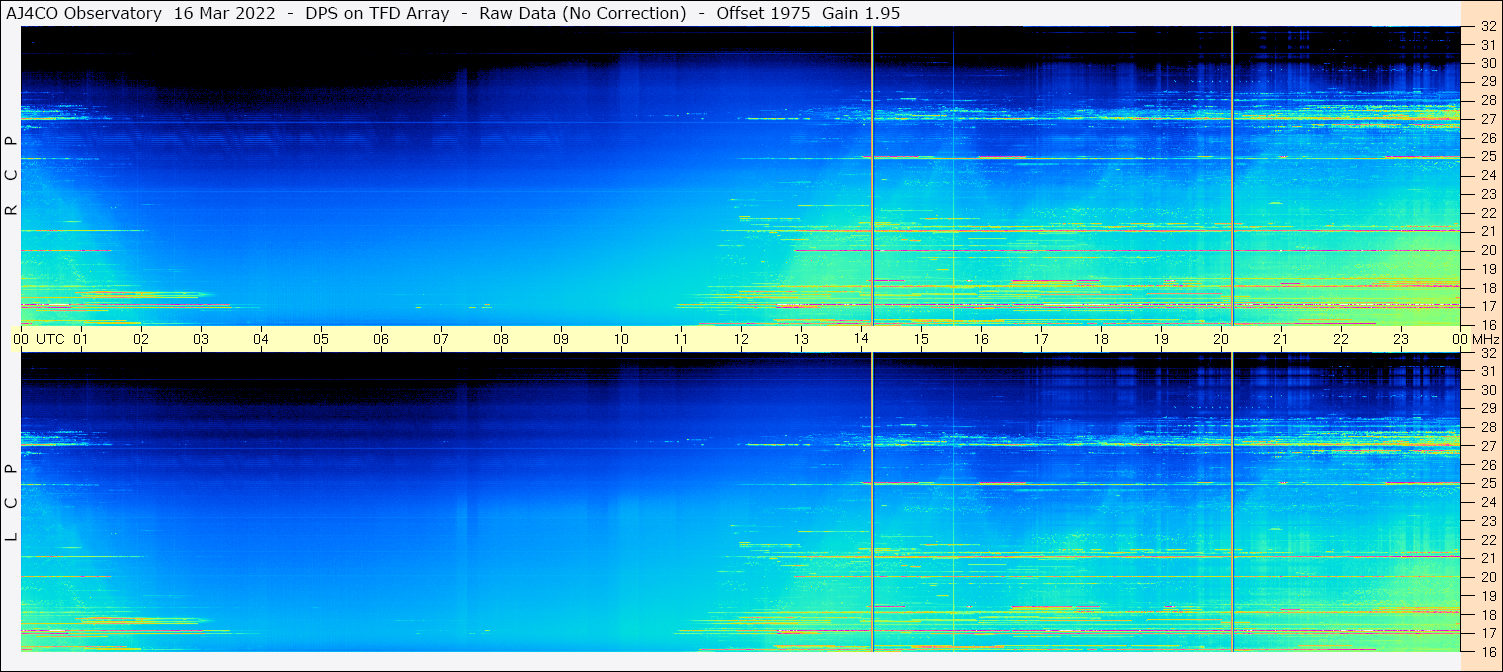Select the '16 Mar 2022' date text

225,13
